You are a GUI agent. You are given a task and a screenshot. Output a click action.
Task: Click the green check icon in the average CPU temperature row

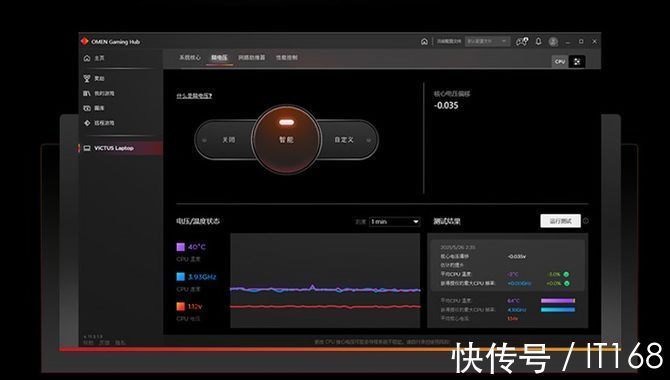[566, 274]
